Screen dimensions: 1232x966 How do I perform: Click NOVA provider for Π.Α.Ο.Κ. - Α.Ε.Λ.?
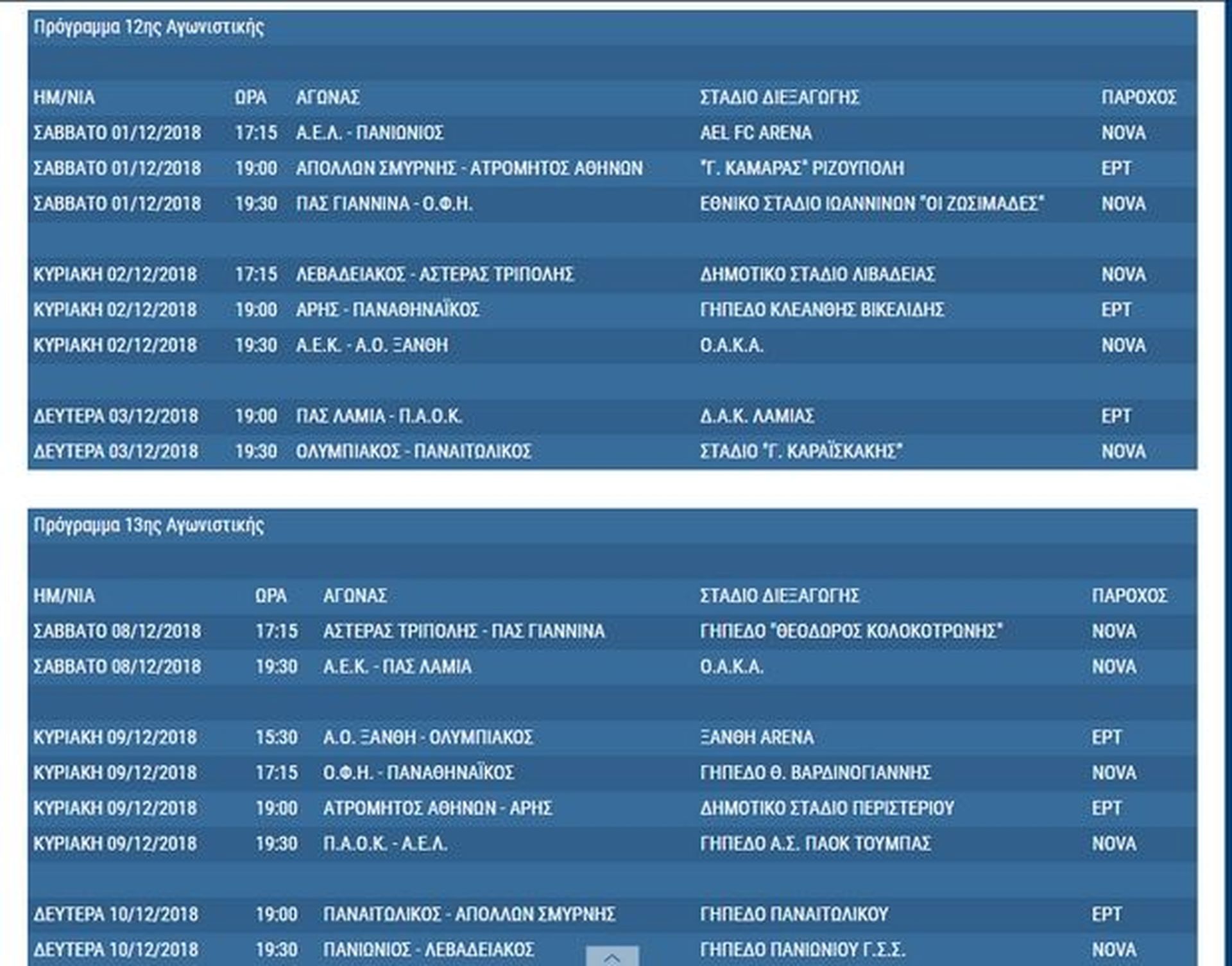coord(1114,844)
